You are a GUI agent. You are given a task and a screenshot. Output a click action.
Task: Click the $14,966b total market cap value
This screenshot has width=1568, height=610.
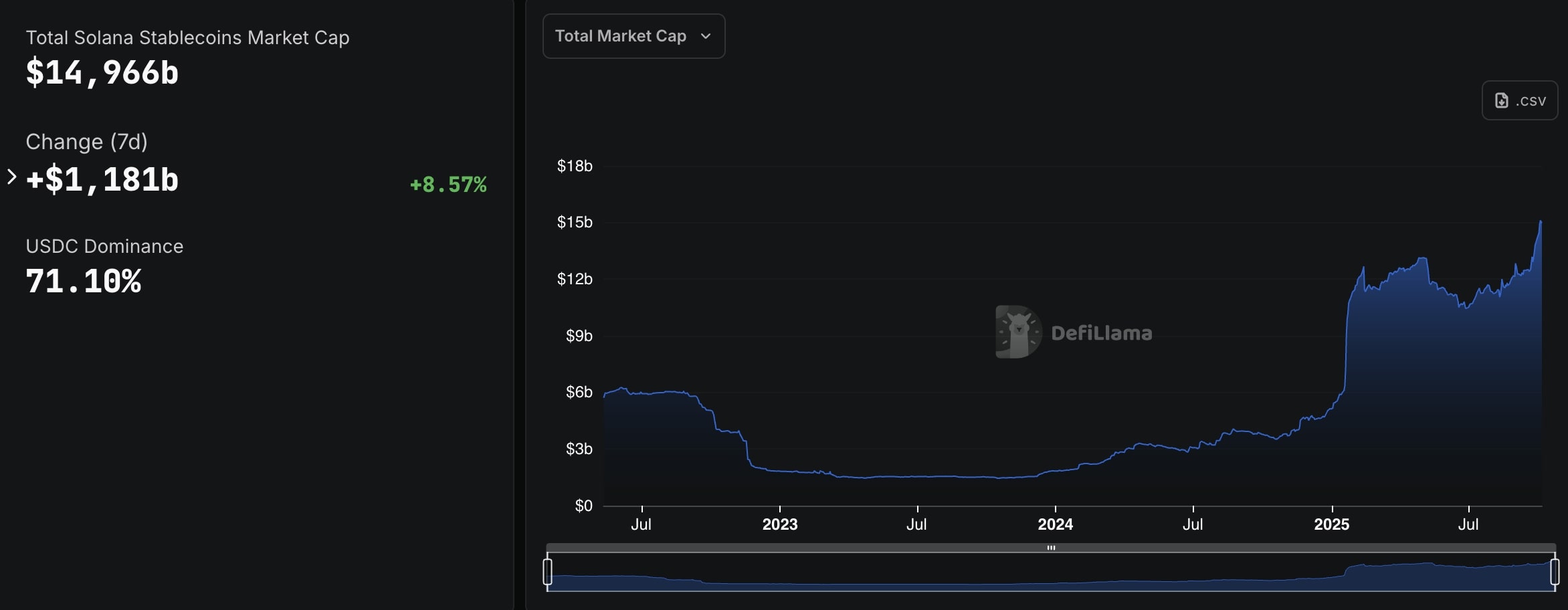point(102,73)
